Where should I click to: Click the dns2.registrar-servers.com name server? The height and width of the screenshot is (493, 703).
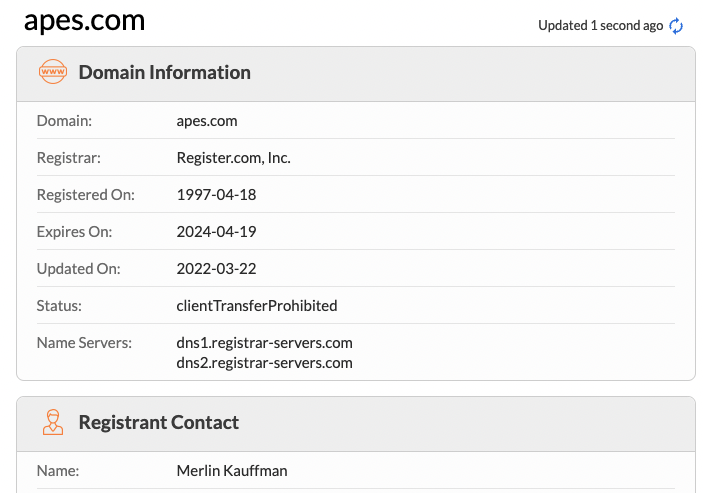click(x=265, y=363)
